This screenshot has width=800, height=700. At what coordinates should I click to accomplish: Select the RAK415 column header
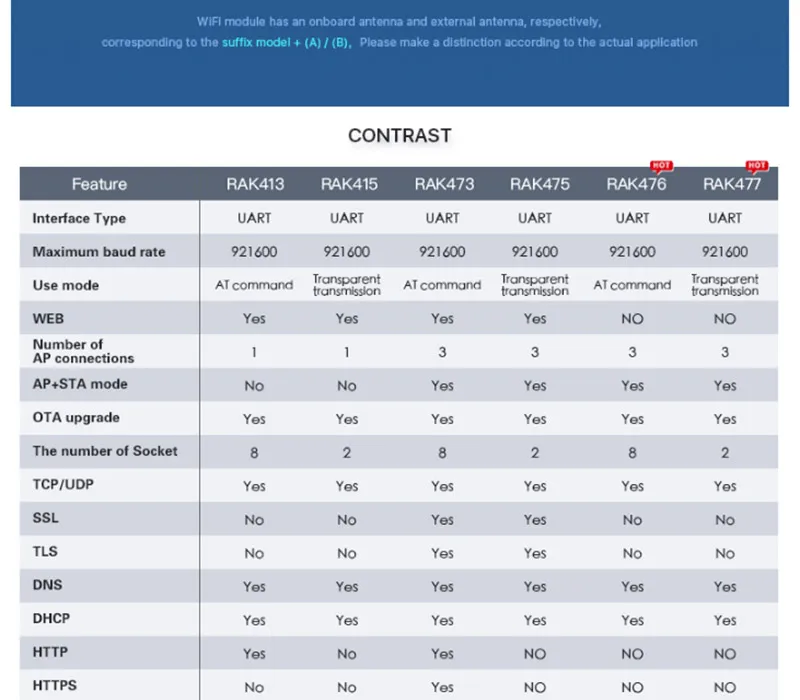[x=349, y=184]
